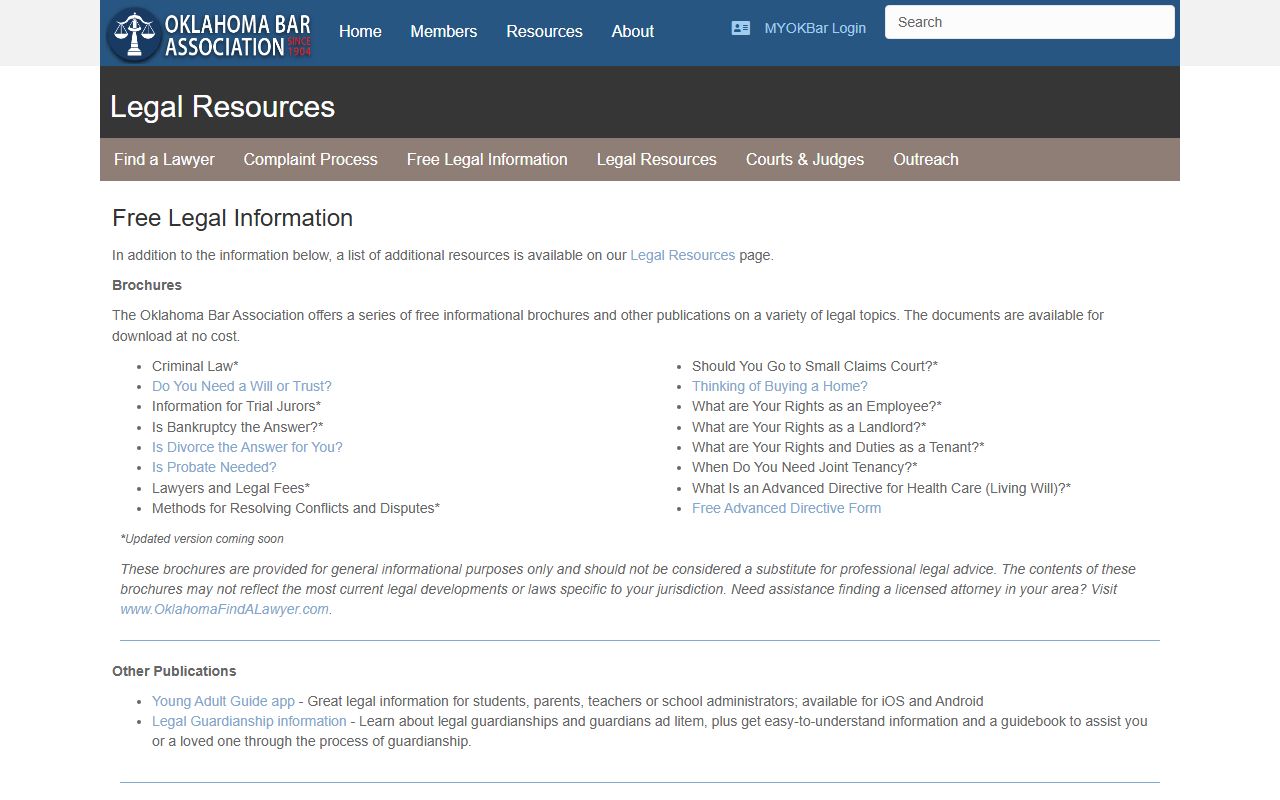Viewport: 1280px width, 800px height.
Task: Visit www.OklahomaFindALawyer.com link
Action: point(225,609)
